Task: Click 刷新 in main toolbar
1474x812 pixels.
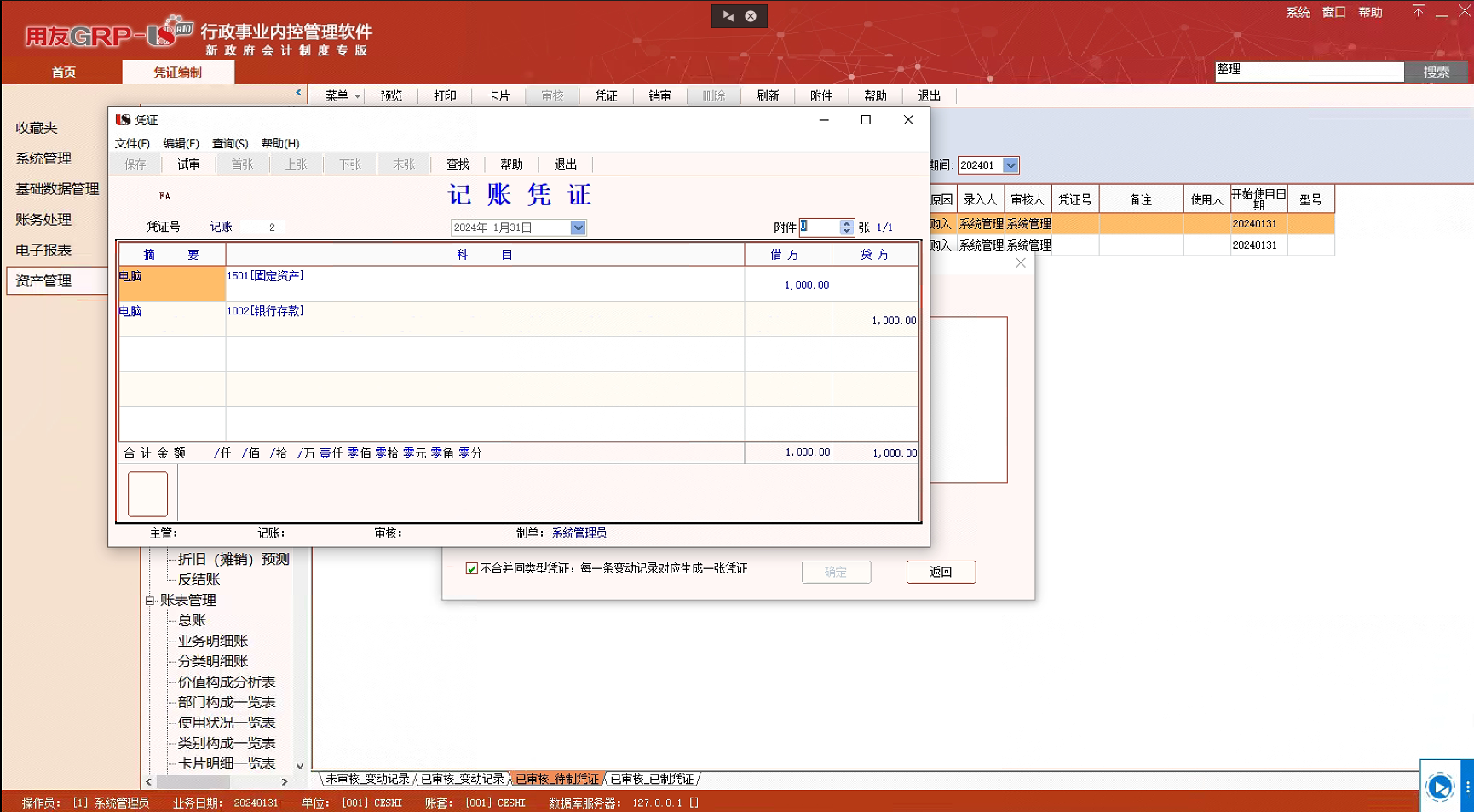Action: coord(768,95)
